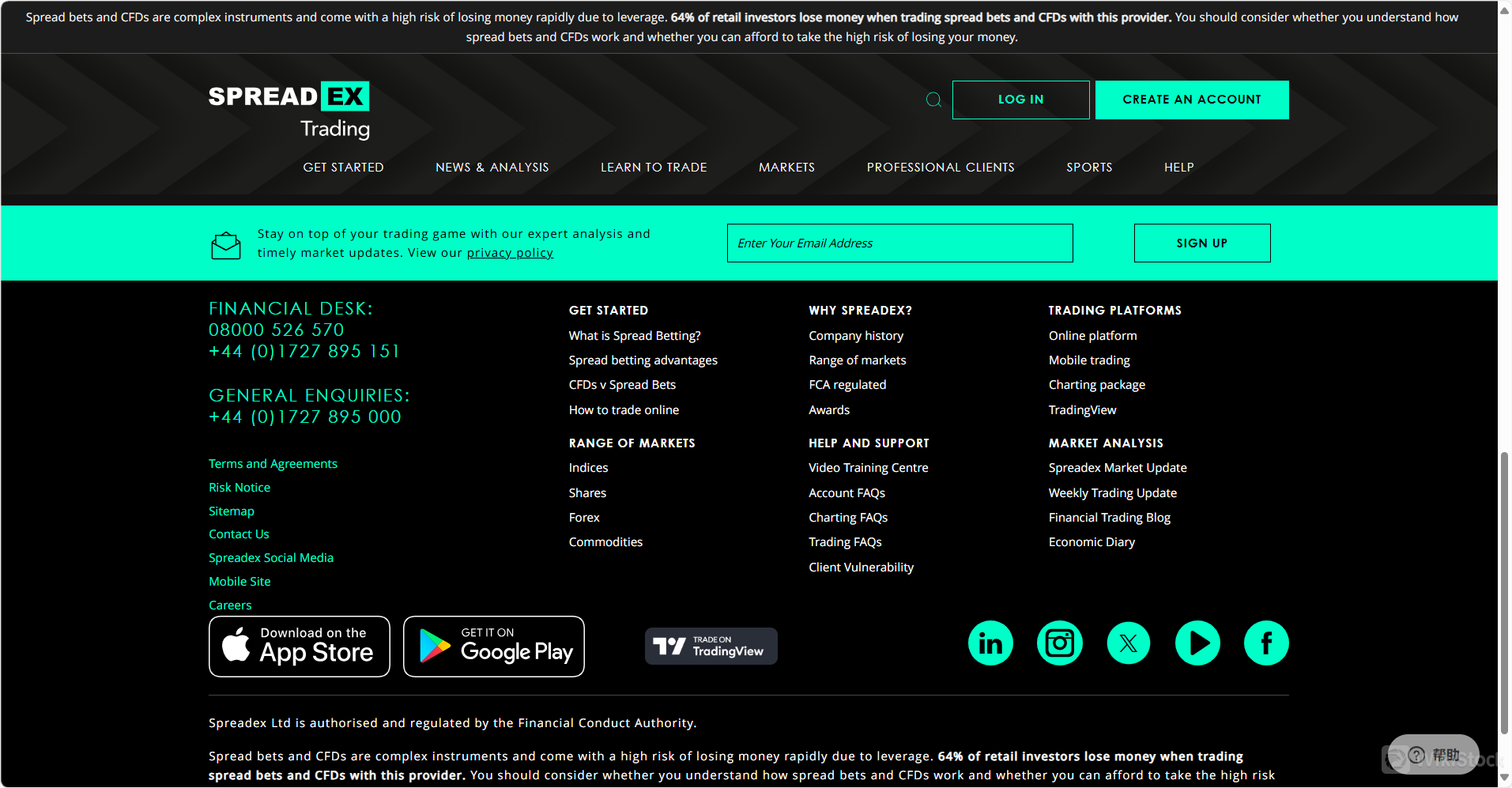Image resolution: width=1512 pixels, height=788 pixels.
Task: Open Spreadex Social Media link
Action: pos(271,558)
